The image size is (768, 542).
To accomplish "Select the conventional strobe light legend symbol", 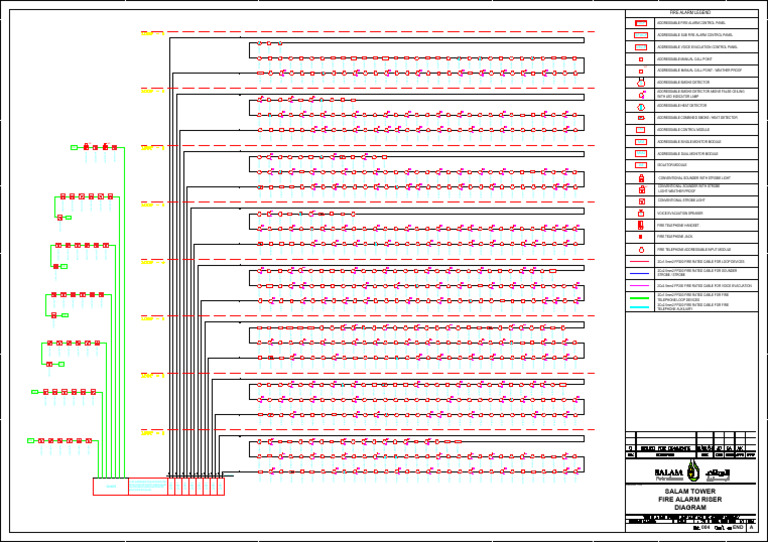I will (642, 201).
